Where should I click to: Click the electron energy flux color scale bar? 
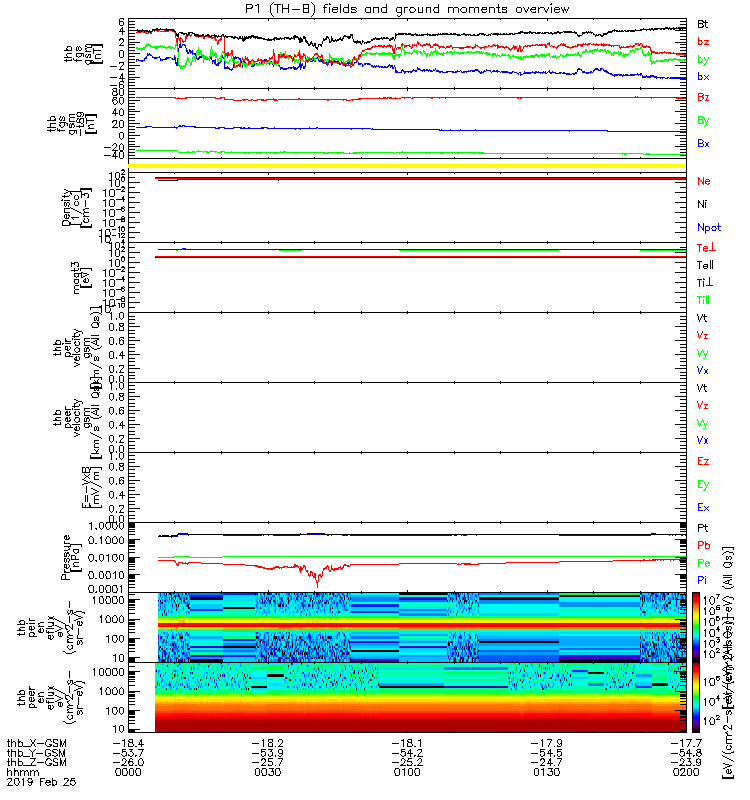click(696, 697)
